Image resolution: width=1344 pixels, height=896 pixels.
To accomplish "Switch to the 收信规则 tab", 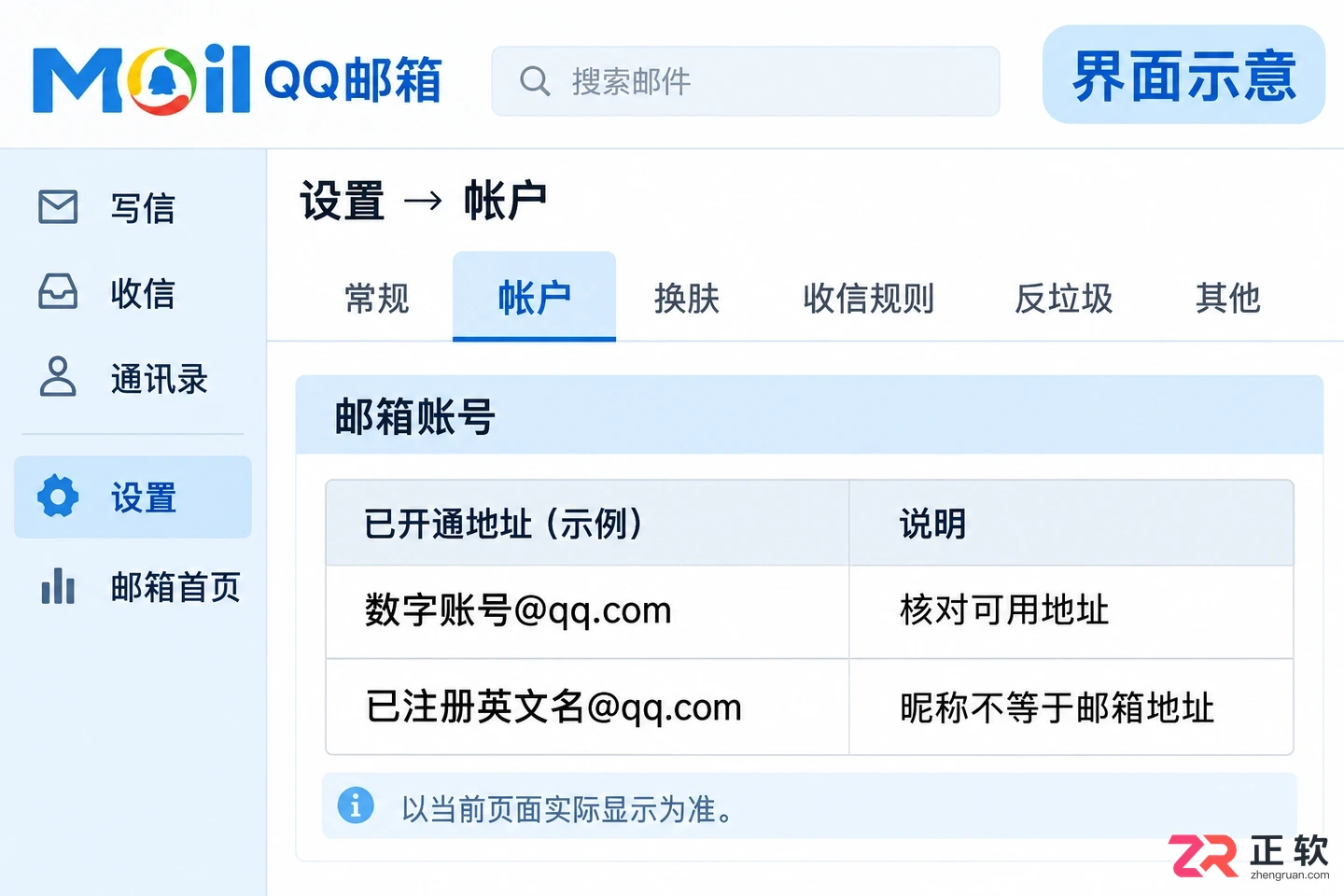I will pyautogui.click(x=869, y=299).
